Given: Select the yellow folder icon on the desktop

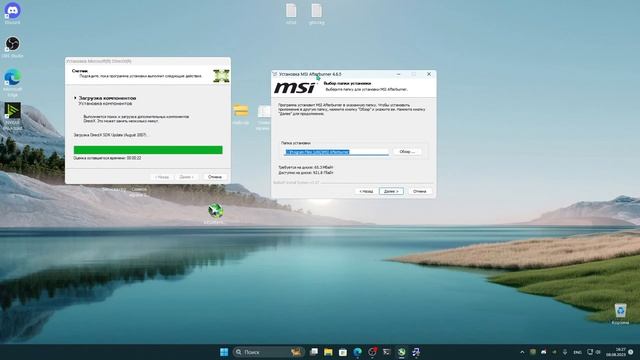Looking at the screenshot, I should click(x=241, y=111).
